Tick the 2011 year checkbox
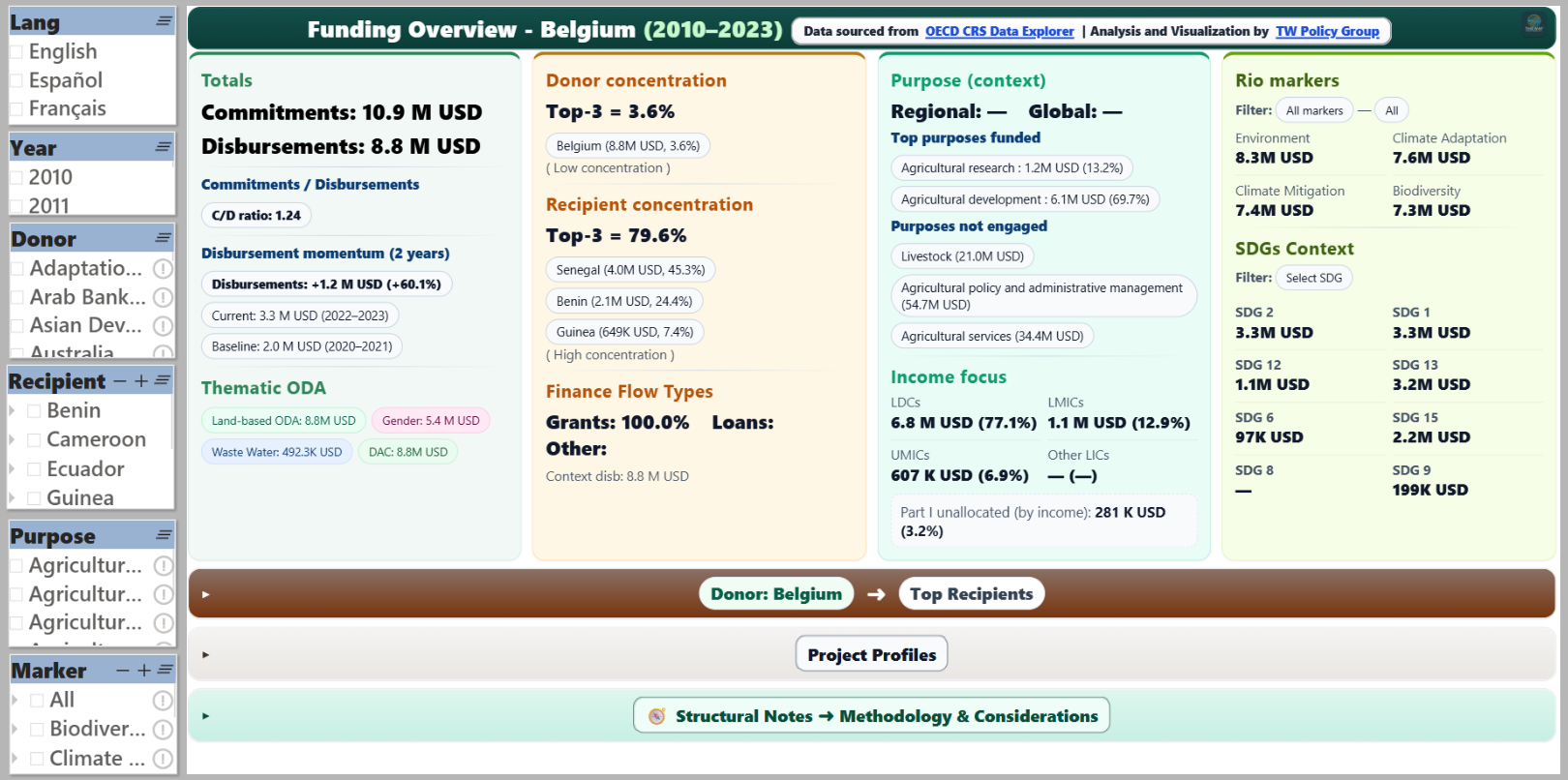Viewport: 1568px width, 780px height. 16,205
